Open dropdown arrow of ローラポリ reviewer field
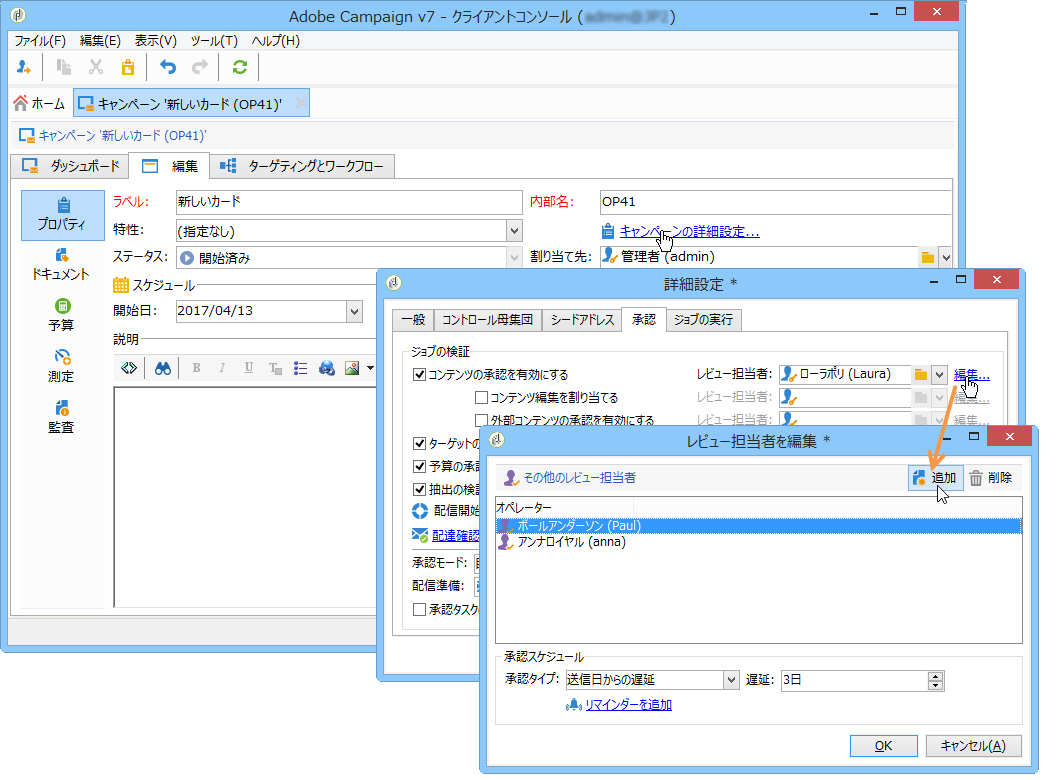Image resolution: width=1058 pixels, height=780 pixels. (939, 374)
